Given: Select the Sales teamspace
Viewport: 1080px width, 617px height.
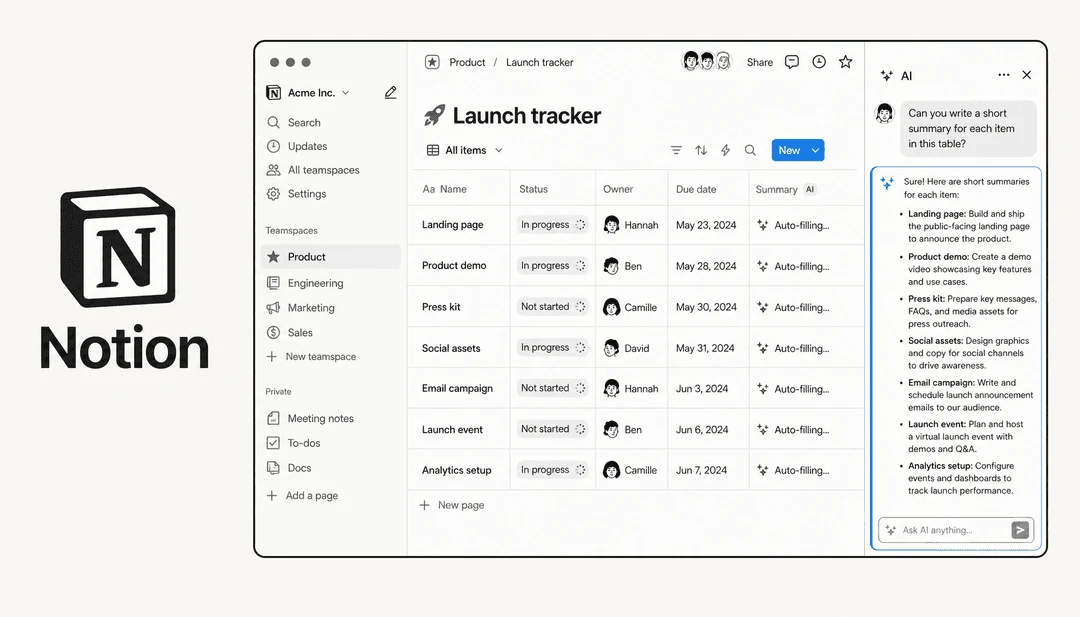Looking at the screenshot, I should (290, 333).
